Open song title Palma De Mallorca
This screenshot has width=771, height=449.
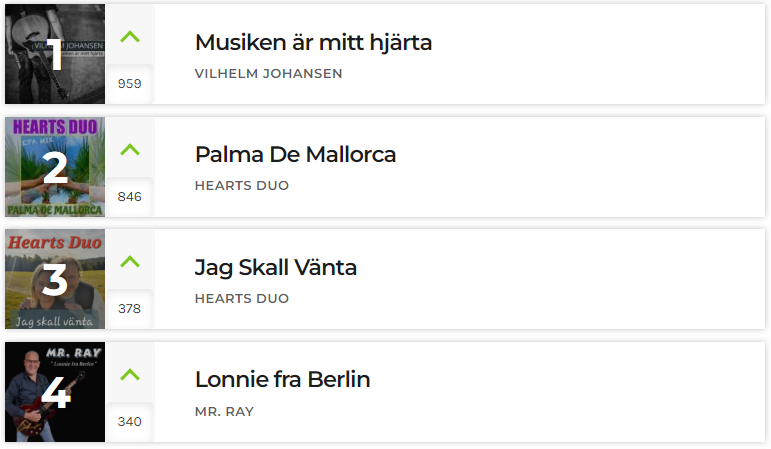pos(295,154)
